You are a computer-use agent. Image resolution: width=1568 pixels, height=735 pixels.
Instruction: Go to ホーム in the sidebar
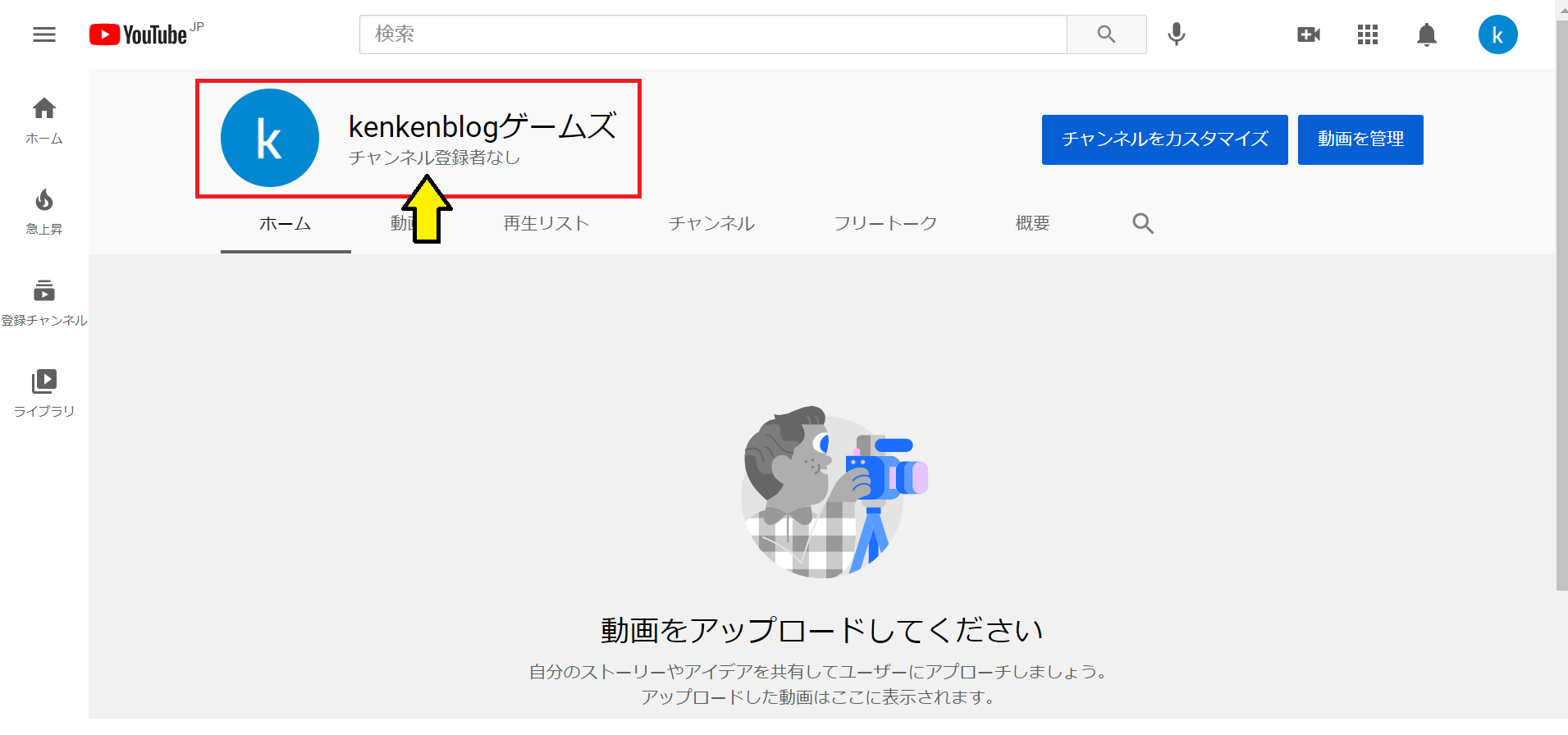(44, 121)
